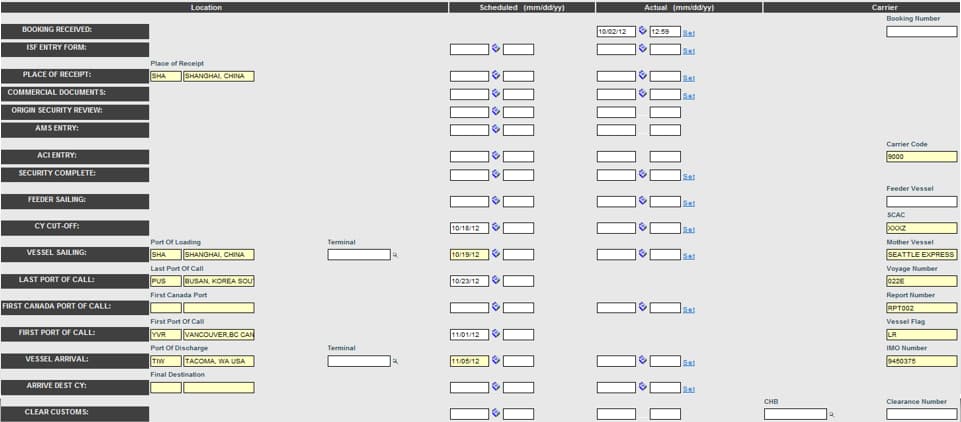Open scheduled date picker for Vessel Arrival

pos(496,361)
